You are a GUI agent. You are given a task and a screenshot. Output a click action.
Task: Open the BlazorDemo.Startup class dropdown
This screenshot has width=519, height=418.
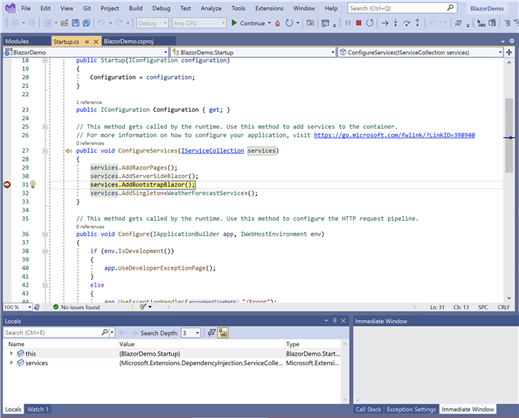253,52
